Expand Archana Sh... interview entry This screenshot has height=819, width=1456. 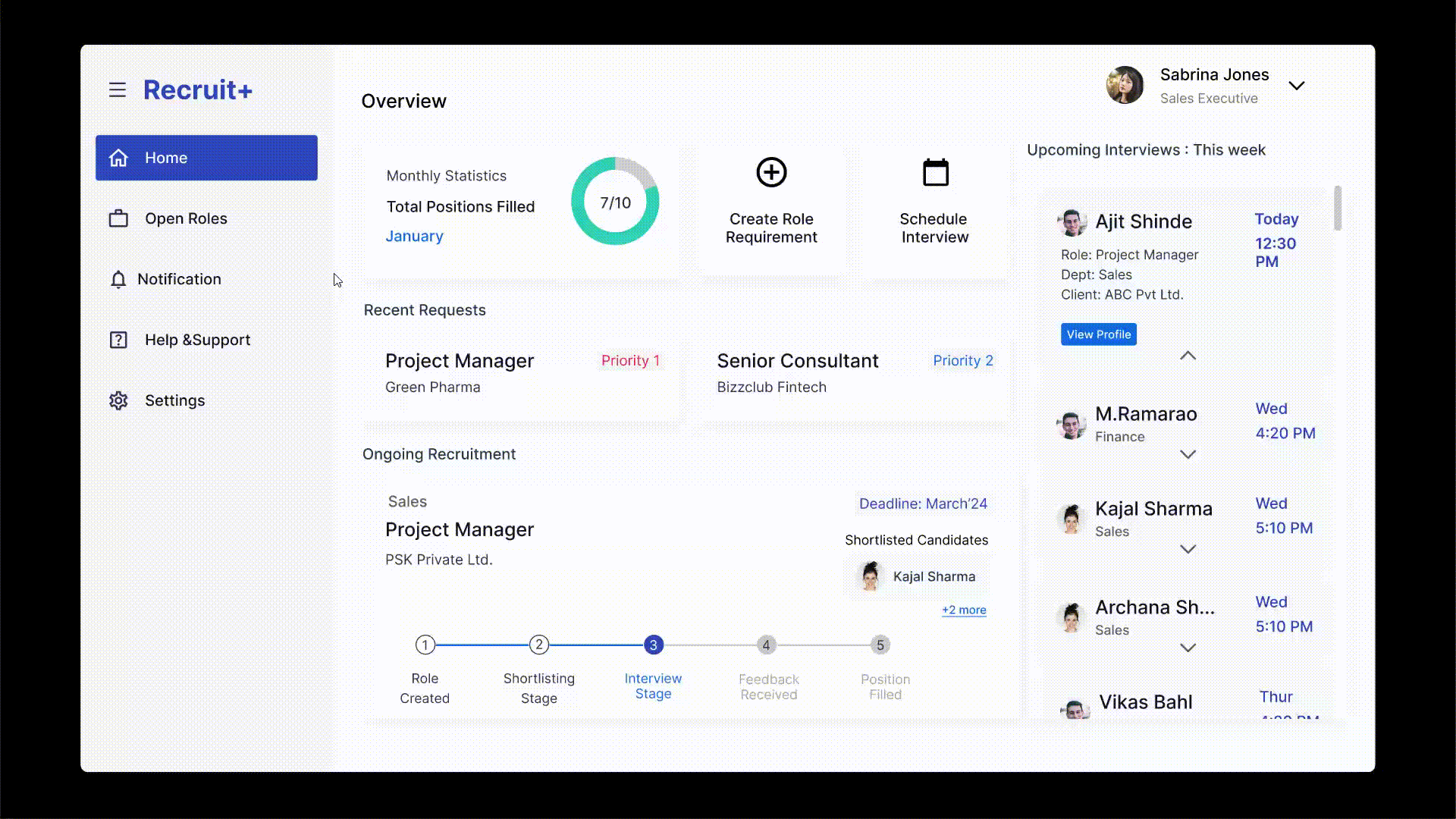point(1188,648)
